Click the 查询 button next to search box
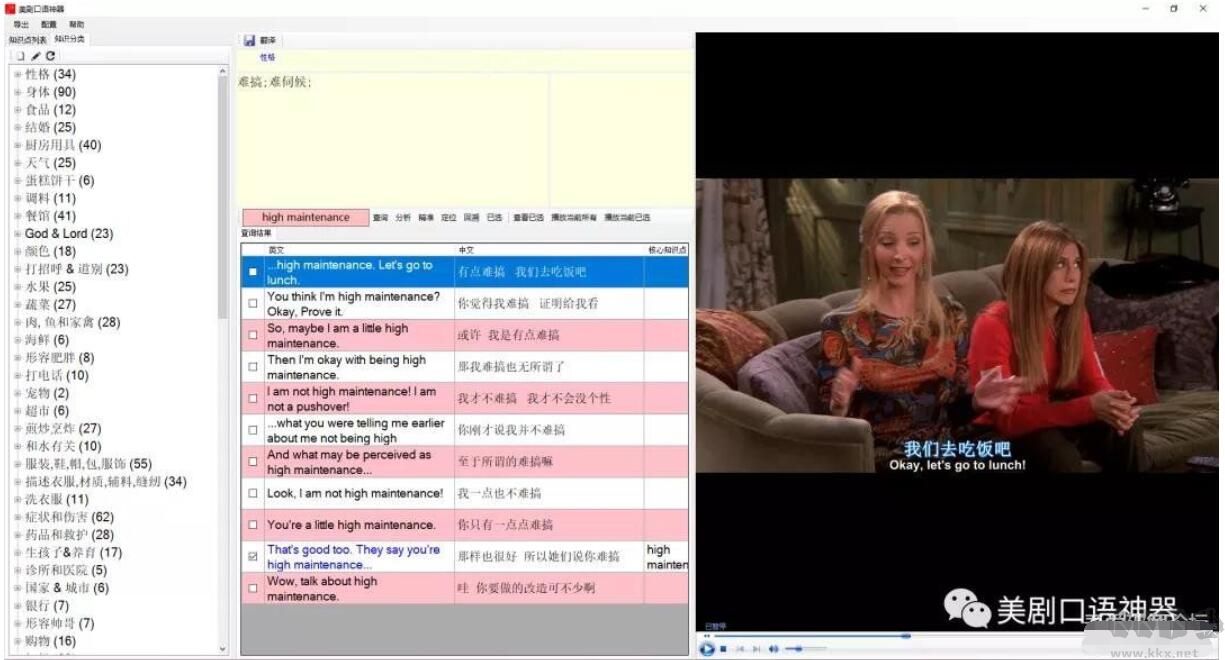The width and height of the screenshot is (1225, 660). click(x=380, y=217)
